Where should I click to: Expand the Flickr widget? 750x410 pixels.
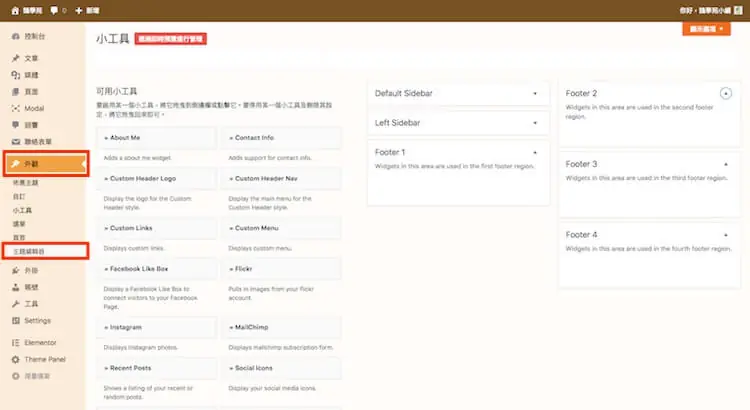[281, 269]
